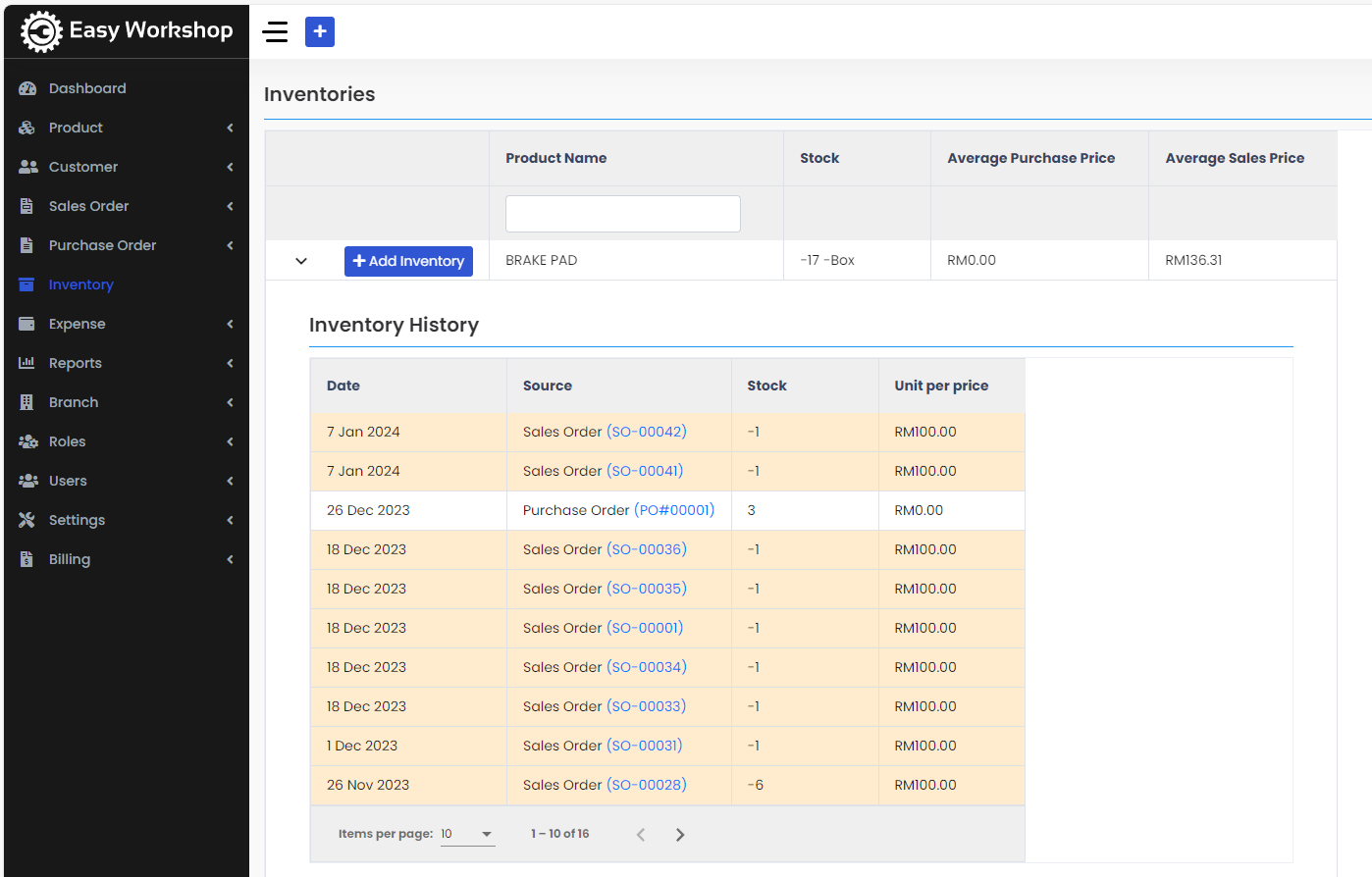Go to next page of inventory history
1372x877 pixels.
[x=680, y=835]
